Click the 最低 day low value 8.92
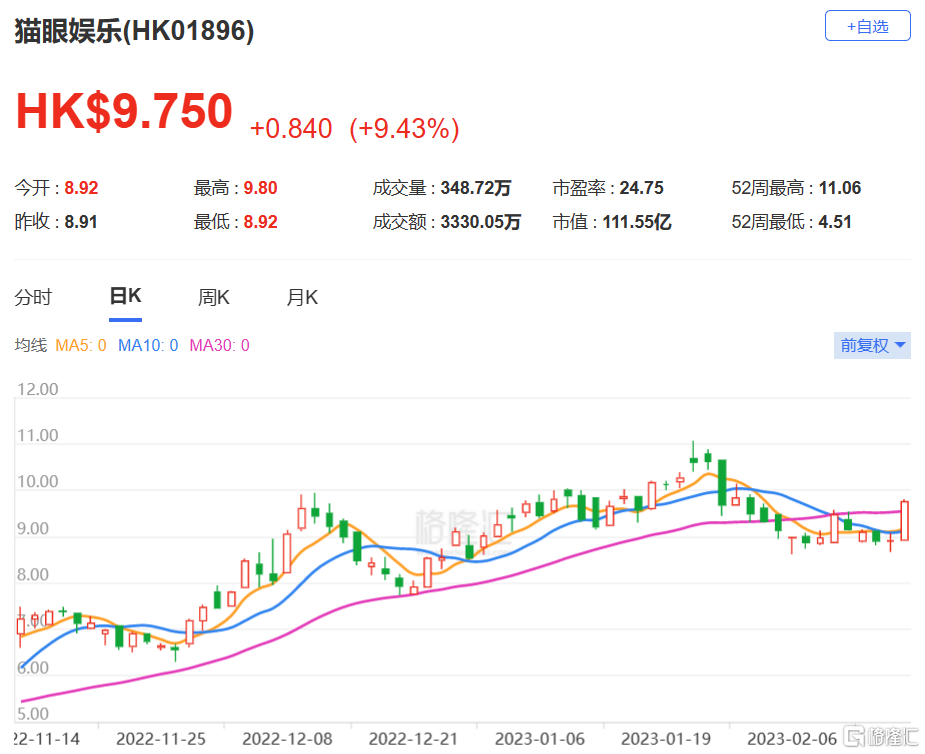The width and height of the screenshot is (925, 754). point(260,222)
